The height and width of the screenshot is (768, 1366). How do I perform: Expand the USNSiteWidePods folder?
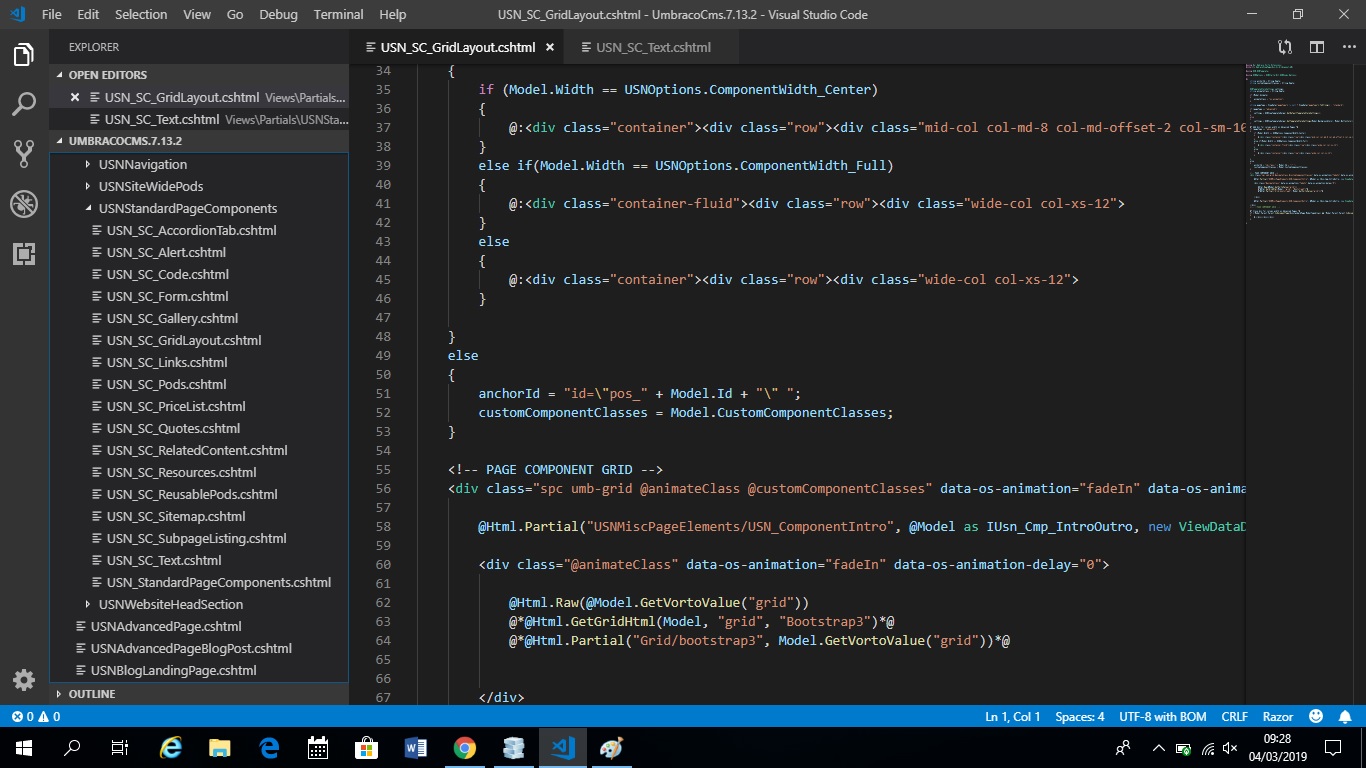pyautogui.click(x=150, y=186)
